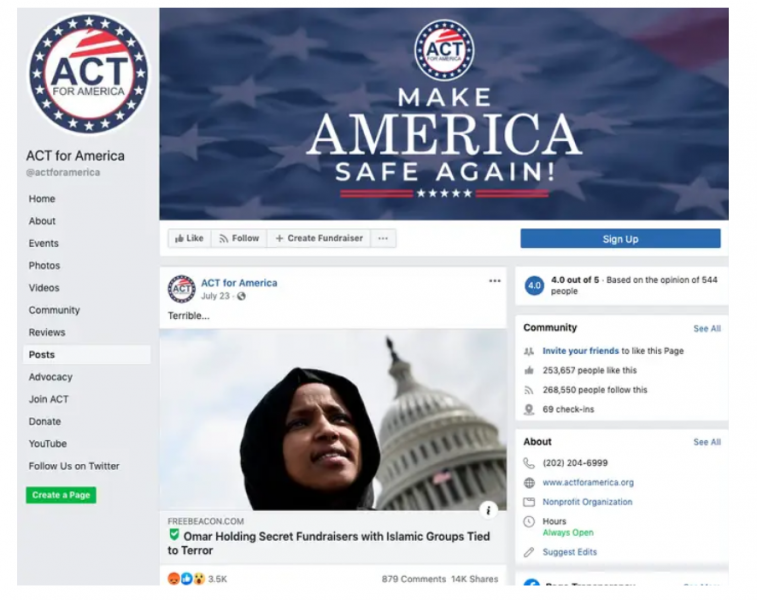Open ACT for America post author link

click(239, 283)
